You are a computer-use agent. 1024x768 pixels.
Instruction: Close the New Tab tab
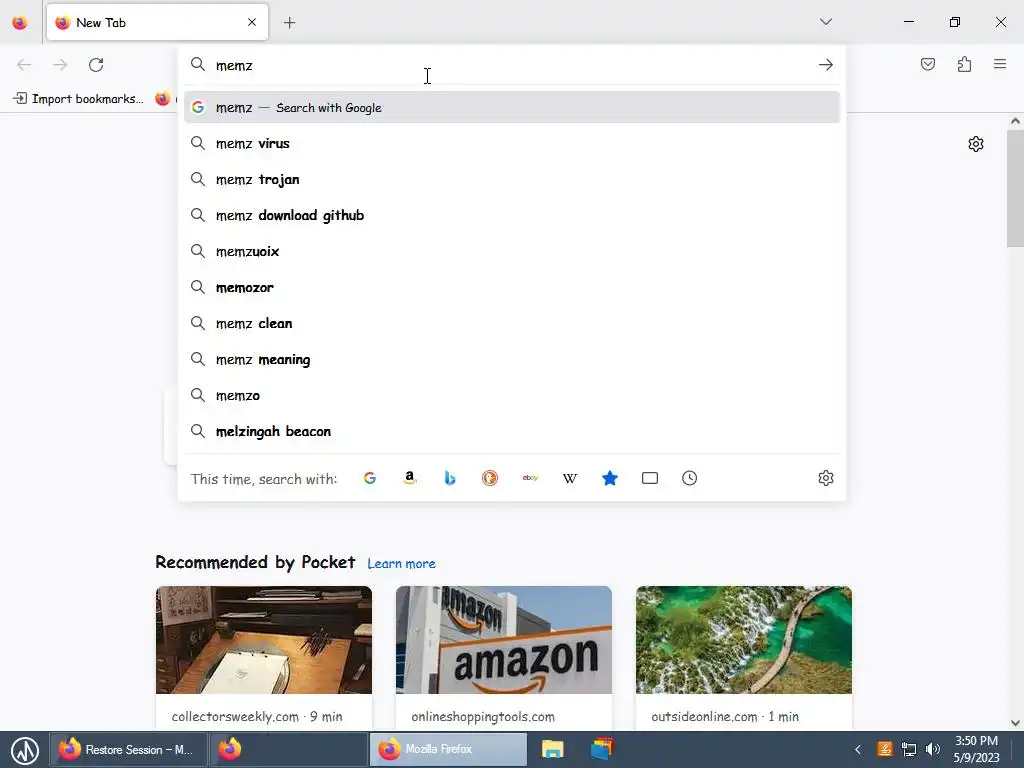252,22
